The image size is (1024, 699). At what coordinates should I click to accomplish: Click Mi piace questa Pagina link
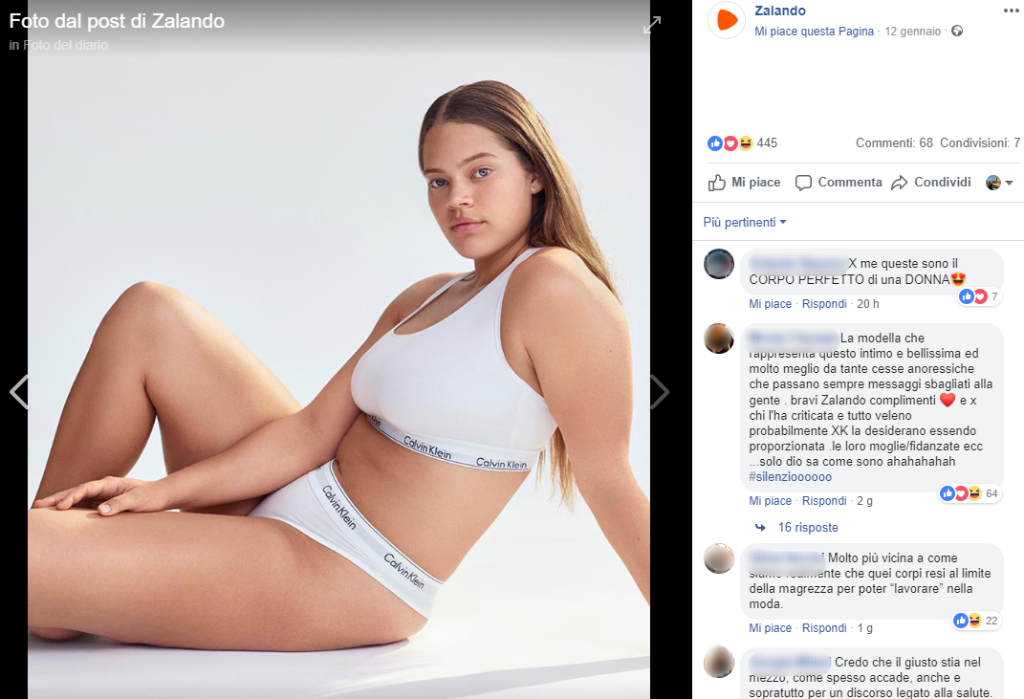click(814, 31)
